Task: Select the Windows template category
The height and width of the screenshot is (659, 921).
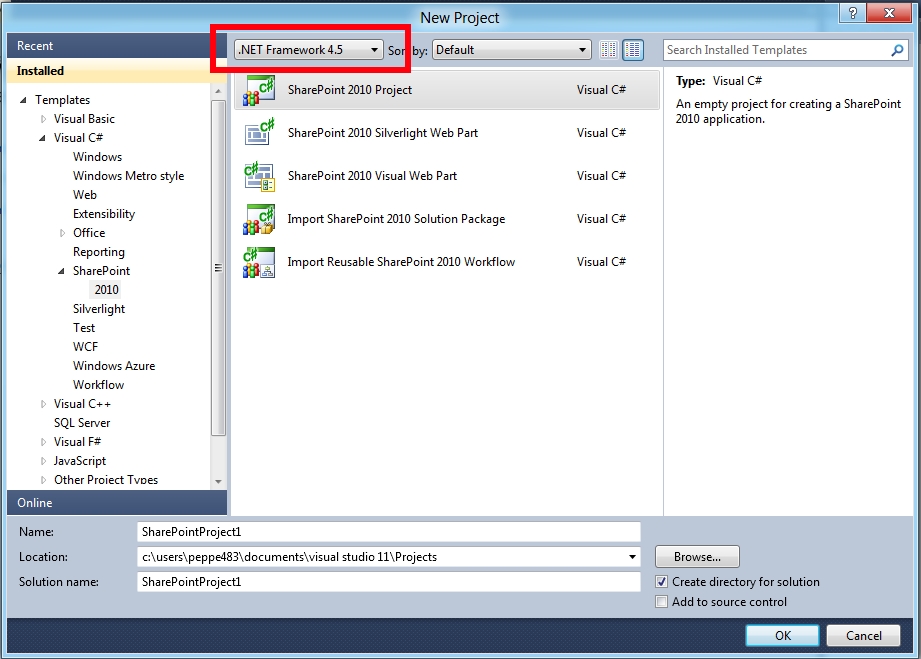Action: click(x=98, y=157)
